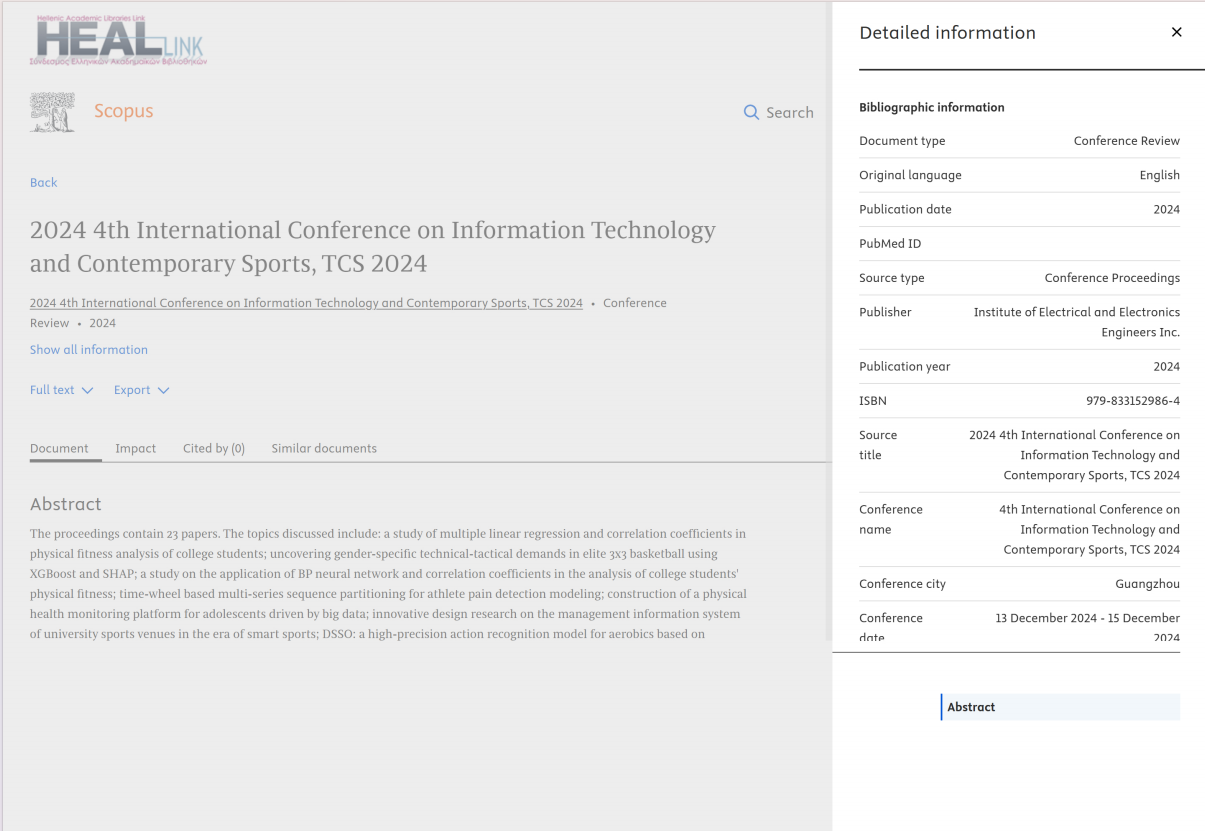This screenshot has height=831, width=1205.
Task: Go Back to previous page
Action: 44,182
